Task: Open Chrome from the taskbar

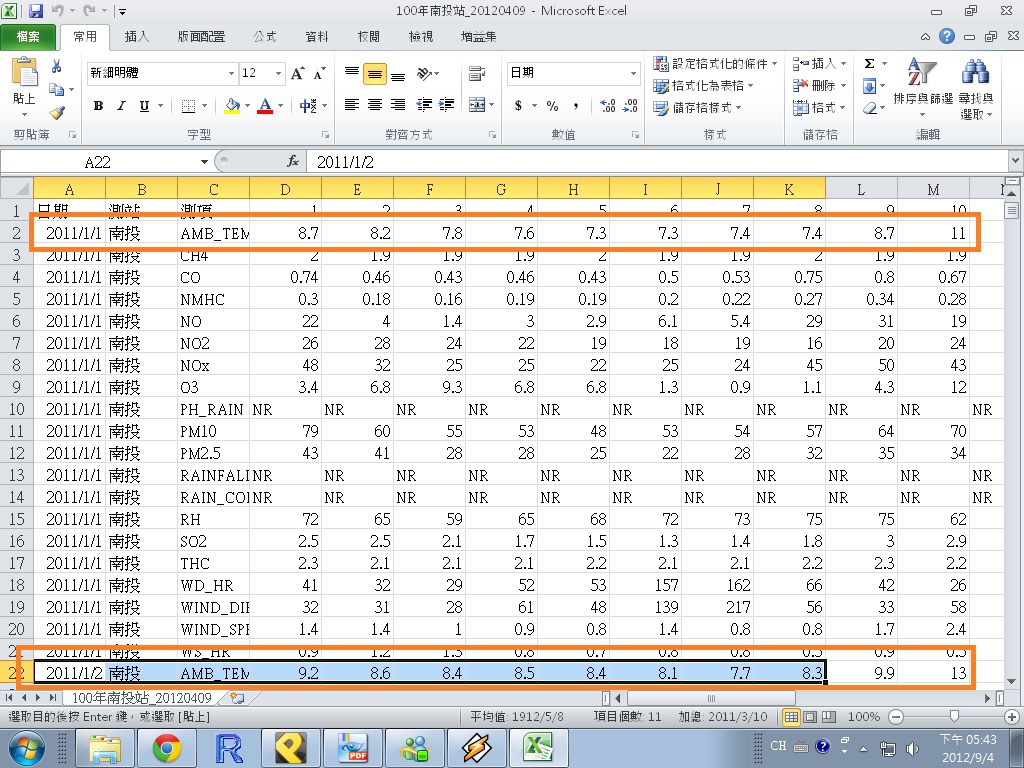Action: click(166, 746)
